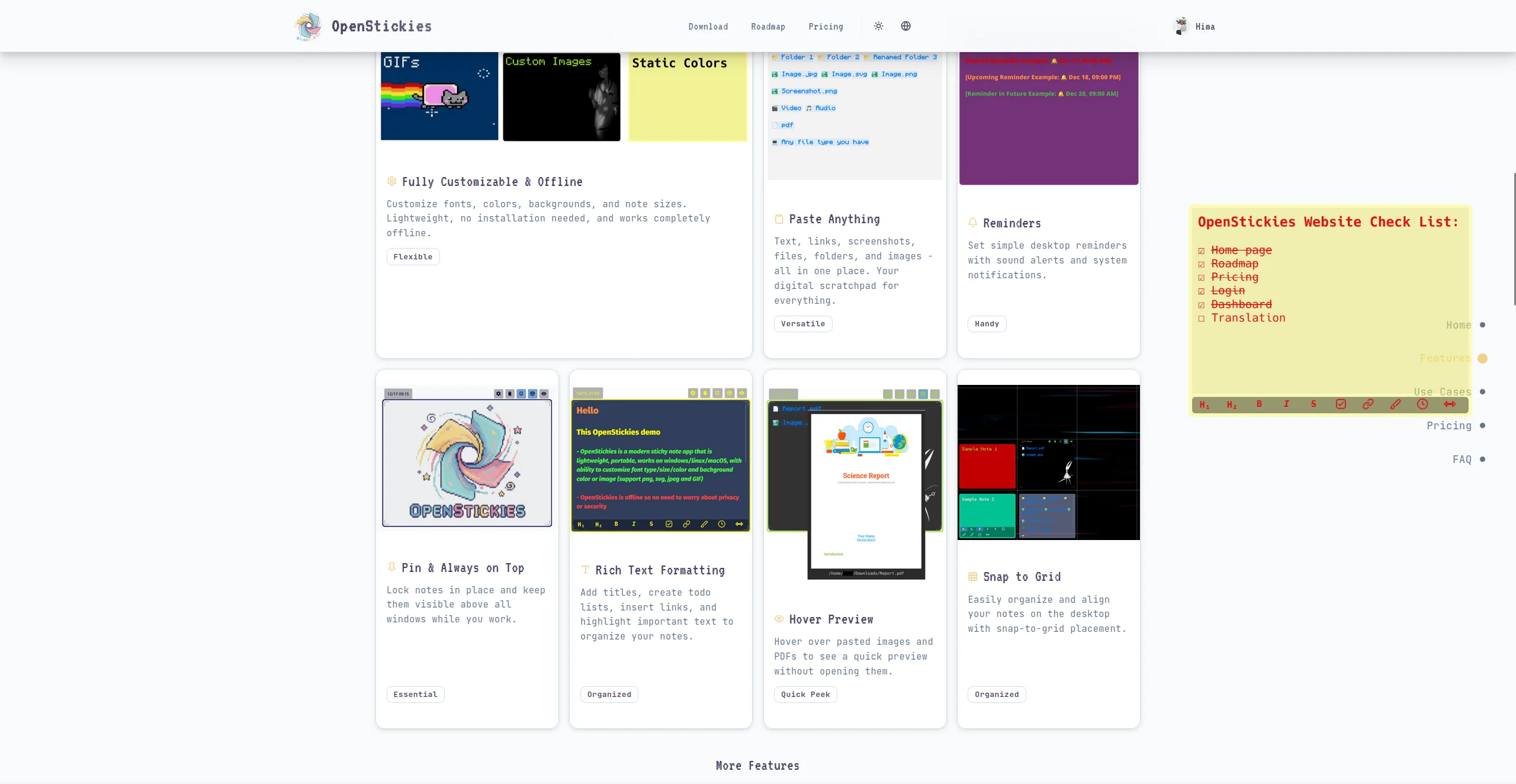Open the language globe dropdown
Viewport: 1516px width, 784px height.
905,26
